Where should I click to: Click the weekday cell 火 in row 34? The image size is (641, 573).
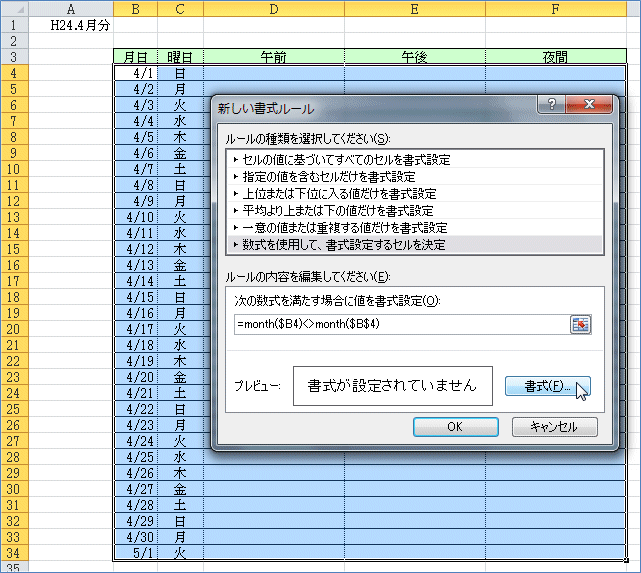tap(180, 553)
